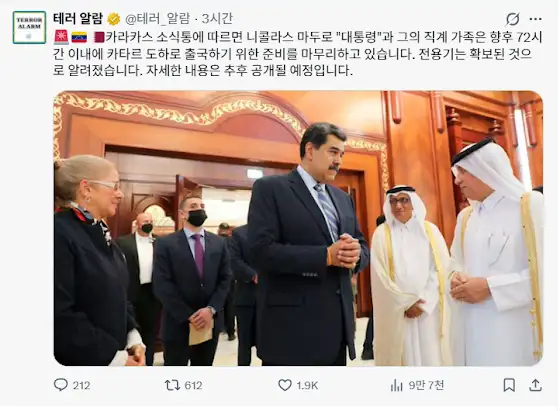Click the tweet text about 니콜라스 마두로

(298, 54)
